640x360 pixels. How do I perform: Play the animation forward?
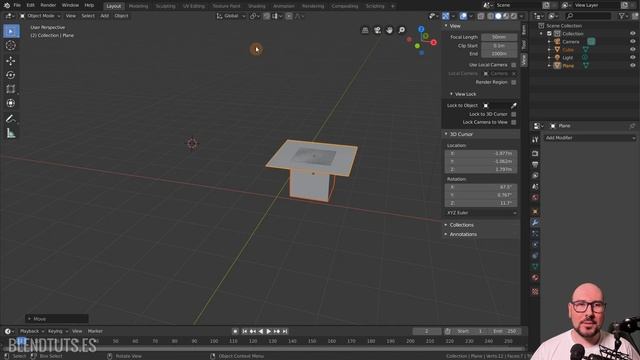pos(269,331)
